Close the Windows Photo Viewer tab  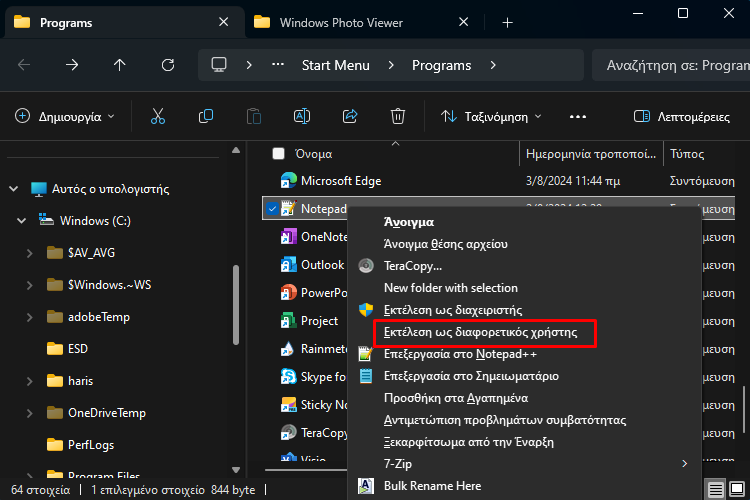[x=463, y=22]
